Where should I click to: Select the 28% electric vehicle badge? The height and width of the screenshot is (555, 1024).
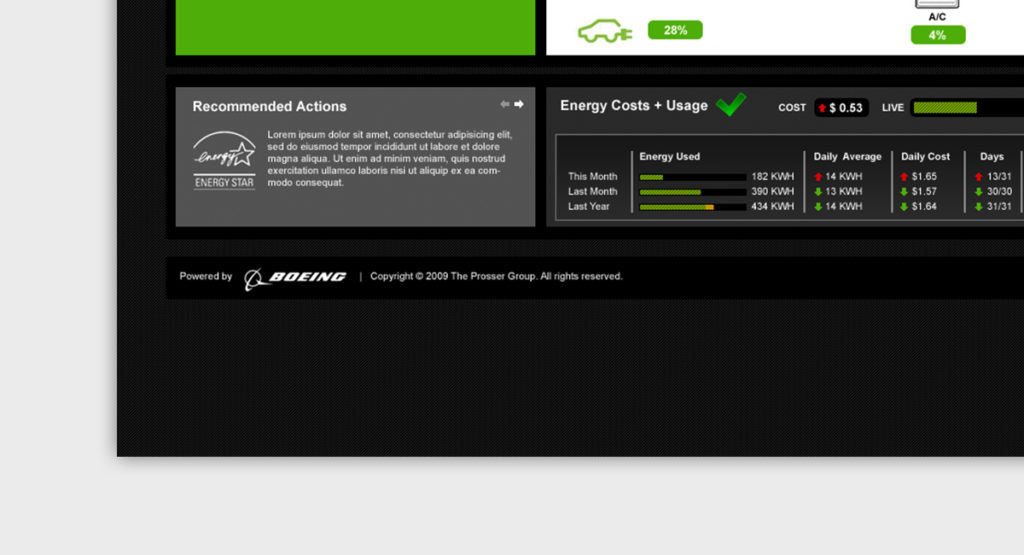[675, 30]
